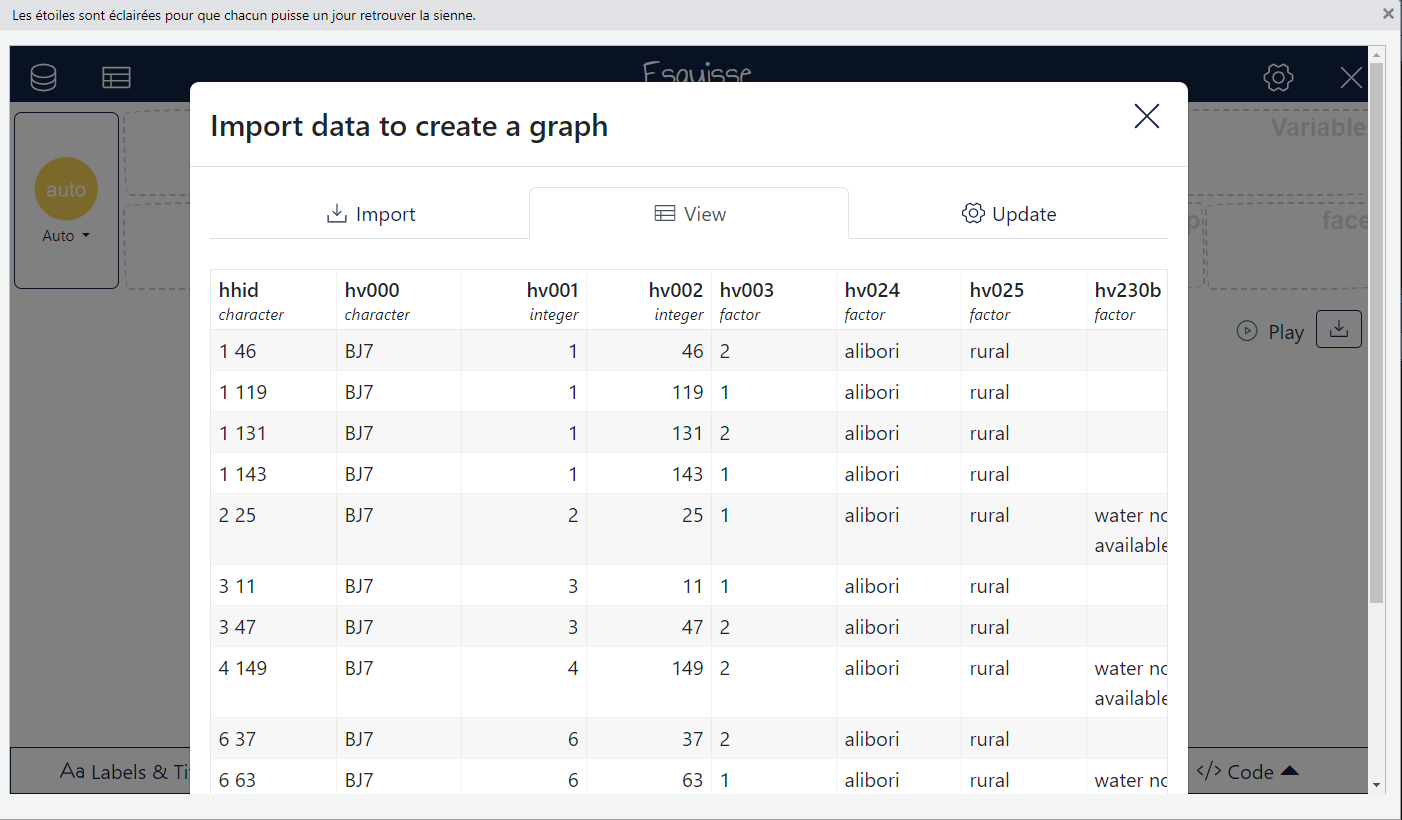1402x820 pixels.
Task: Click the download icon button next to Play
Action: pos(1338,329)
